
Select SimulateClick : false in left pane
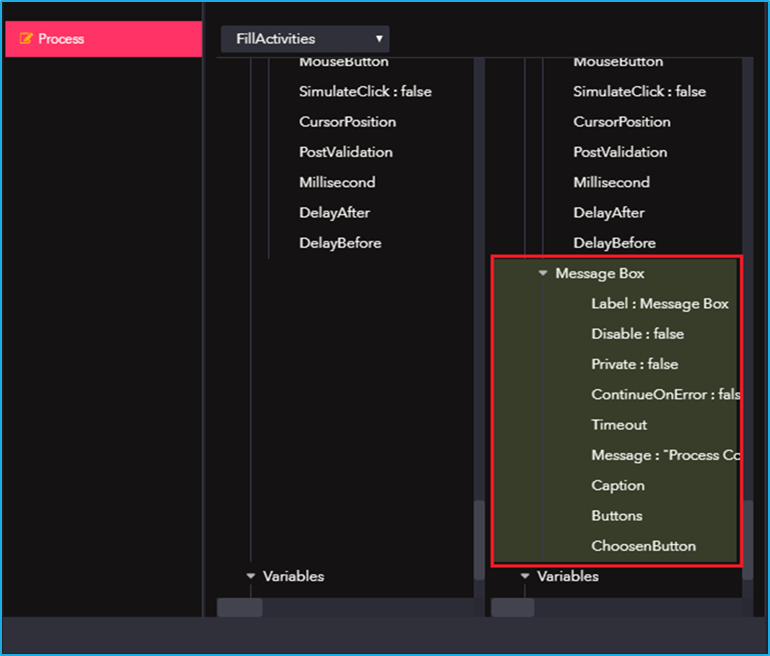coord(365,91)
